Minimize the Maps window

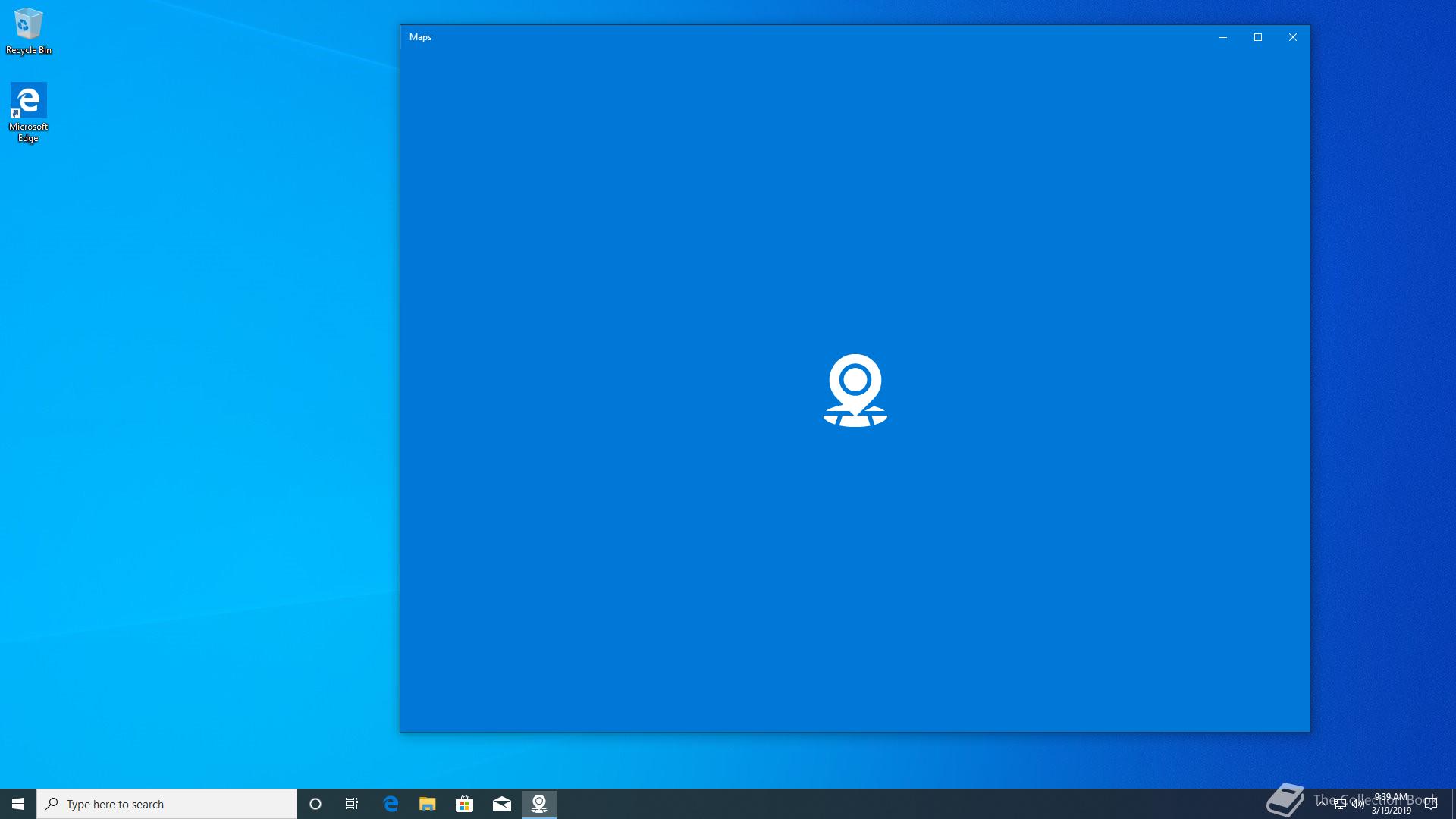(1223, 37)
